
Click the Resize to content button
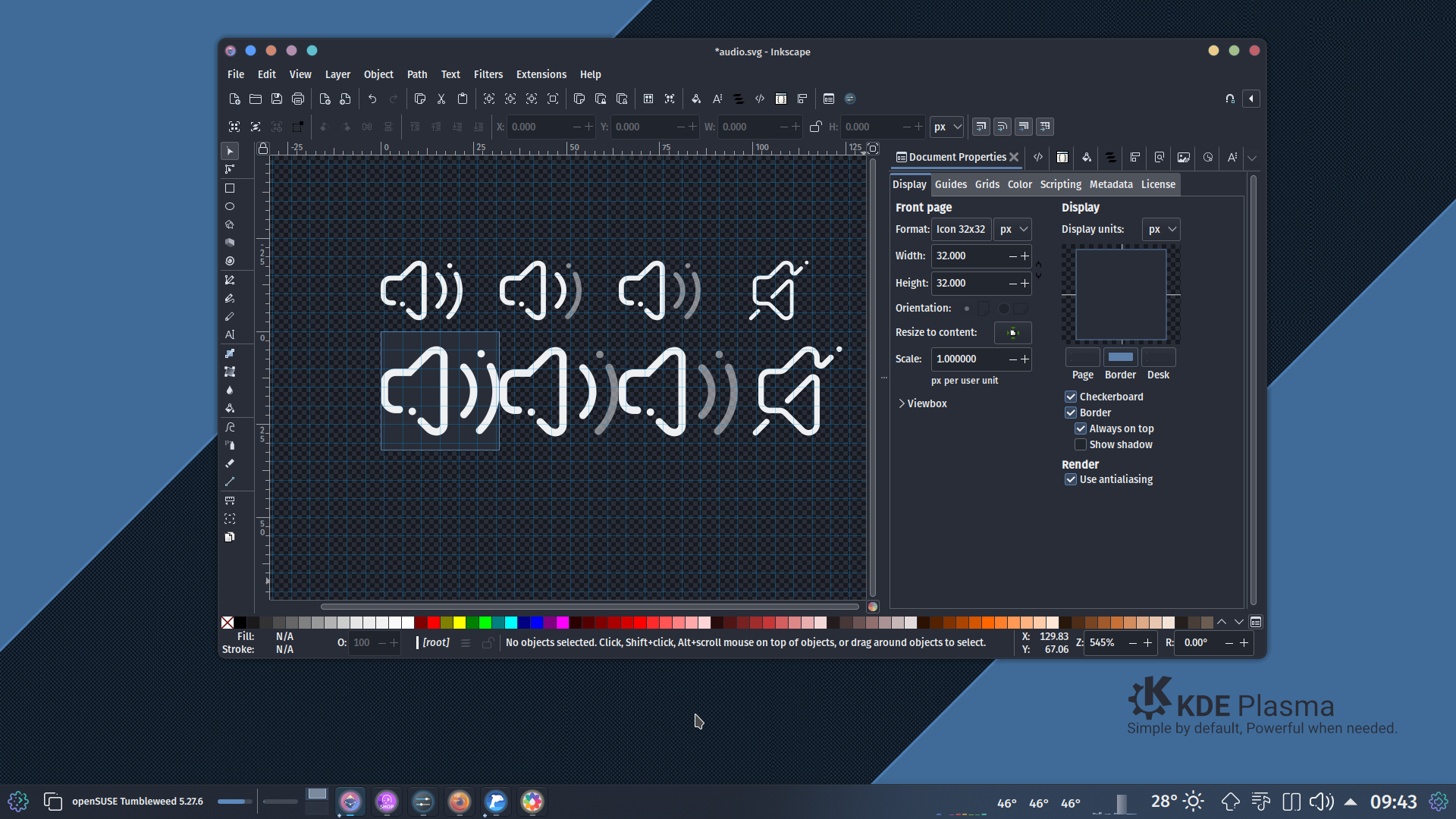(1012, 333)
